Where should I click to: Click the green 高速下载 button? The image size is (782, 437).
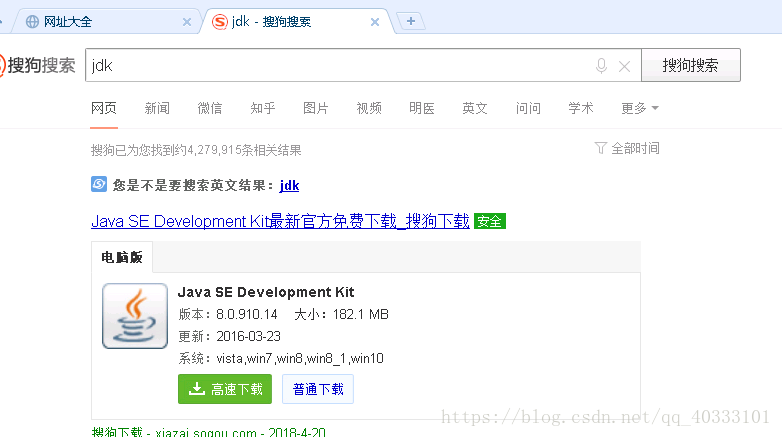point(225,389)
